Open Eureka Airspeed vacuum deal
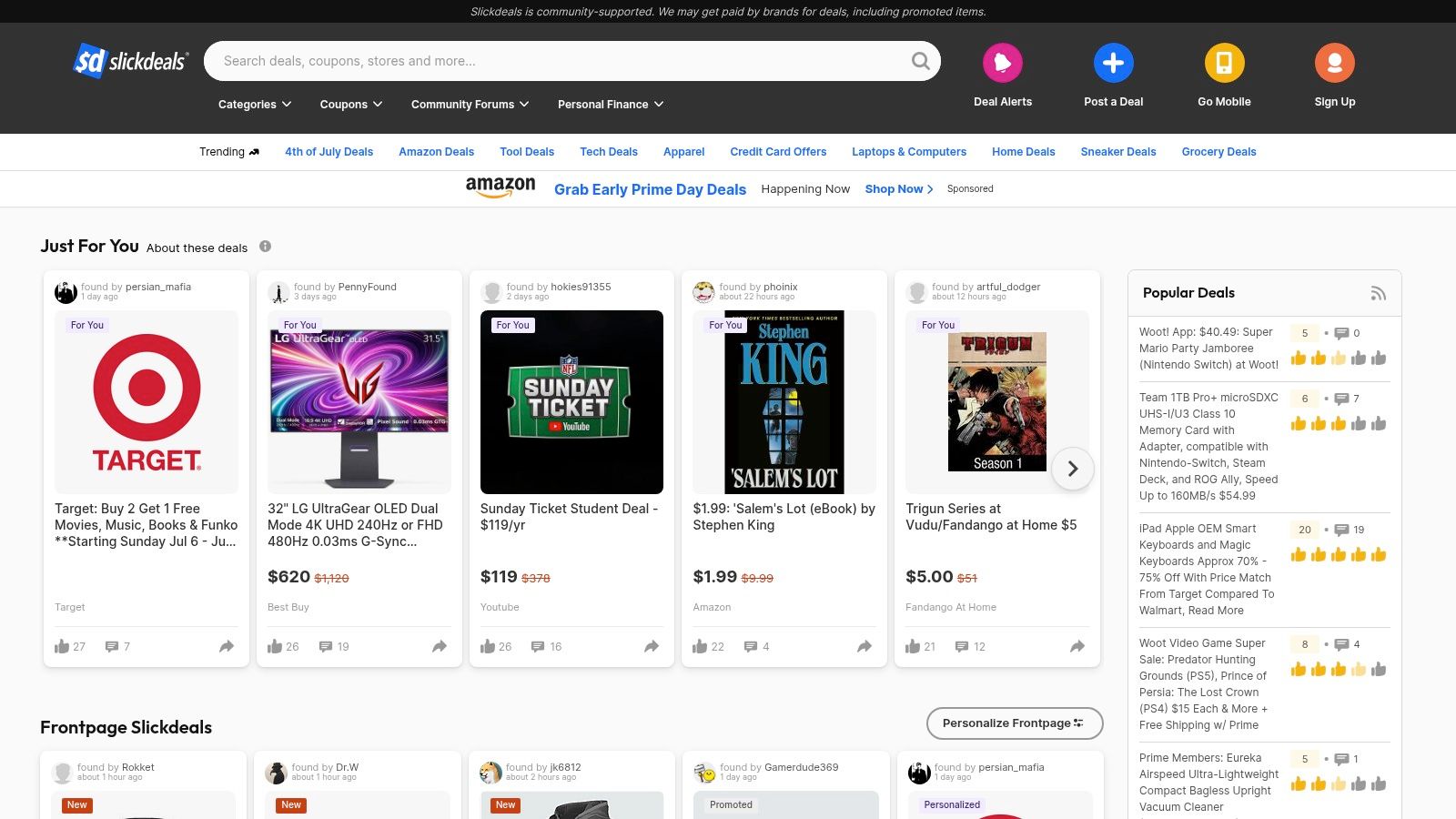Image resolution: width=1456 pixels, height=819 pixels. 1208,783
